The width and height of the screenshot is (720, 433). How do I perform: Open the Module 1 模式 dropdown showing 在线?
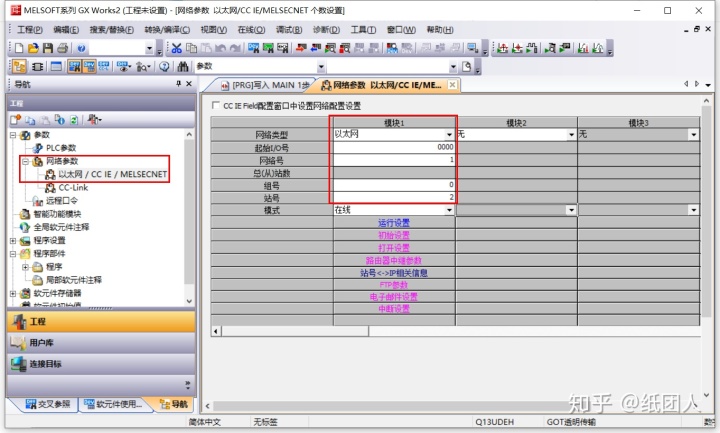[x=449, y=210]
